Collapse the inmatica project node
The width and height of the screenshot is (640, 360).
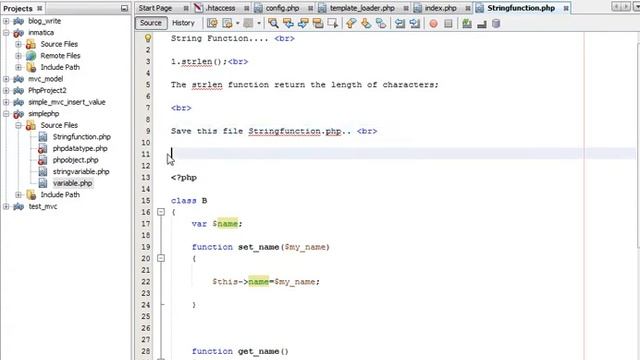[6, 32]
